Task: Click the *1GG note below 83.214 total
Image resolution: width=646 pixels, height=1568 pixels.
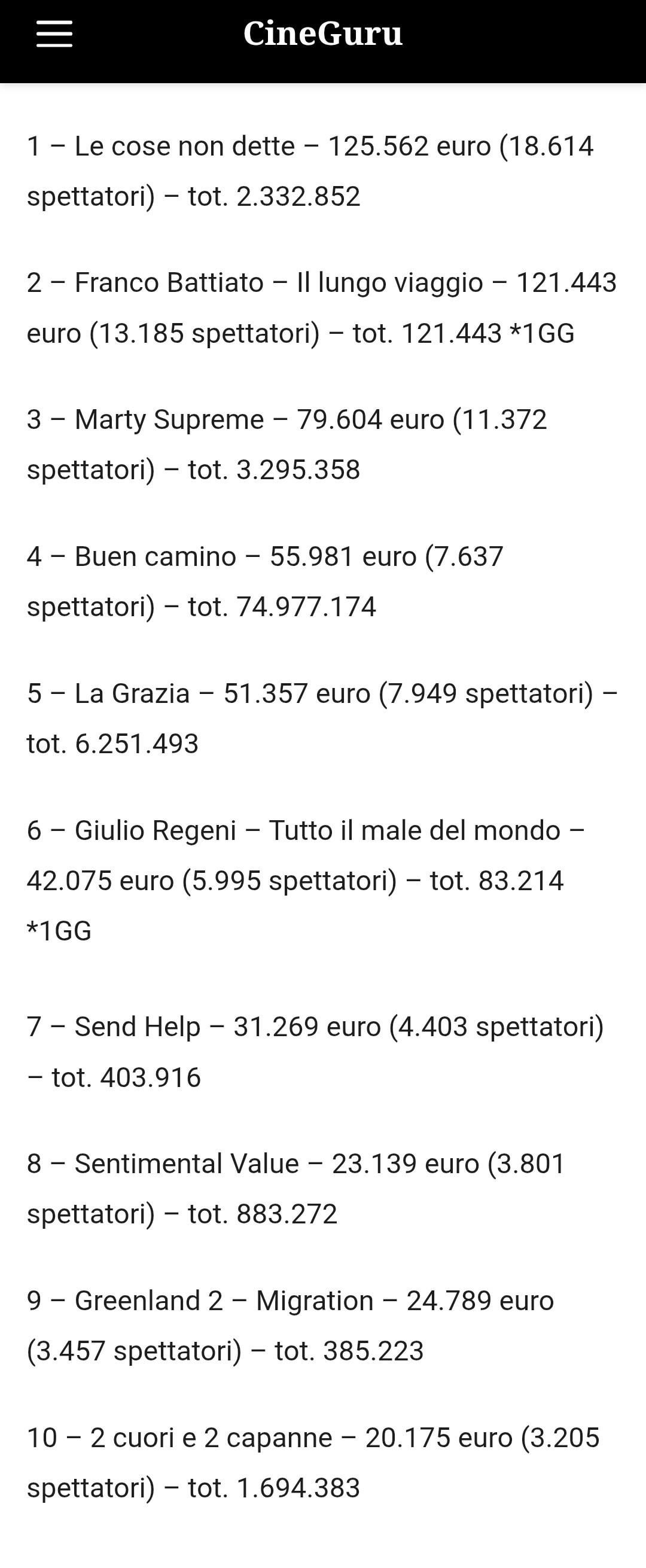Action: [x=59, y=931]
